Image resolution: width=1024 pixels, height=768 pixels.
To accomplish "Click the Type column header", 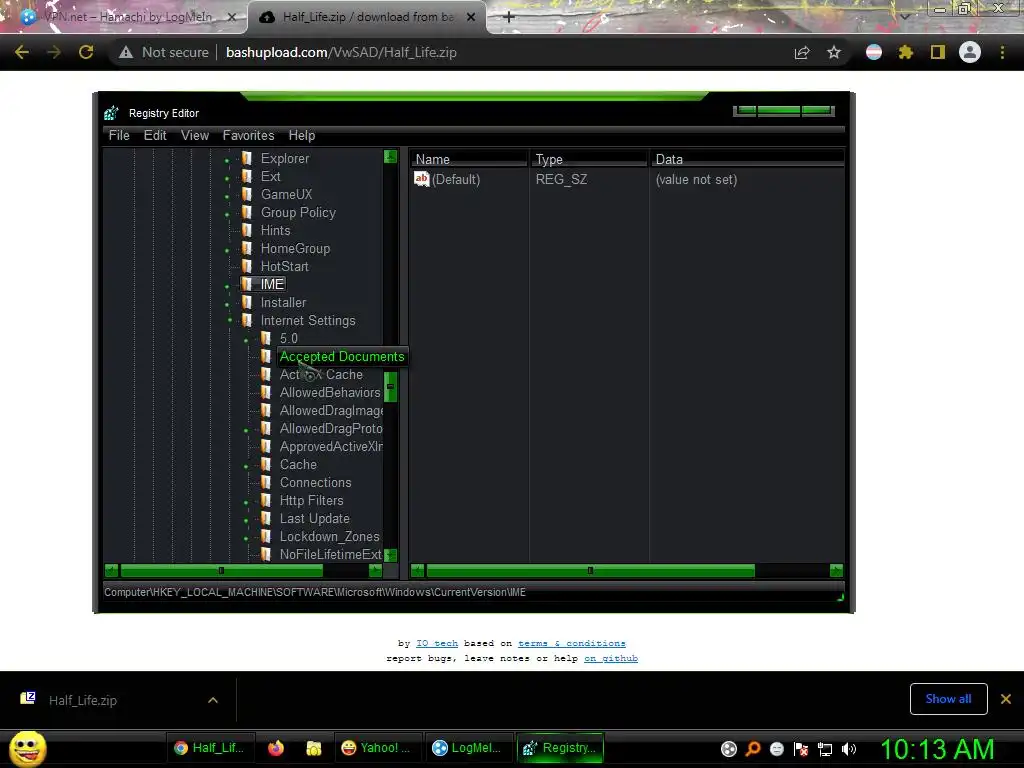I will (x=588, y=159).
